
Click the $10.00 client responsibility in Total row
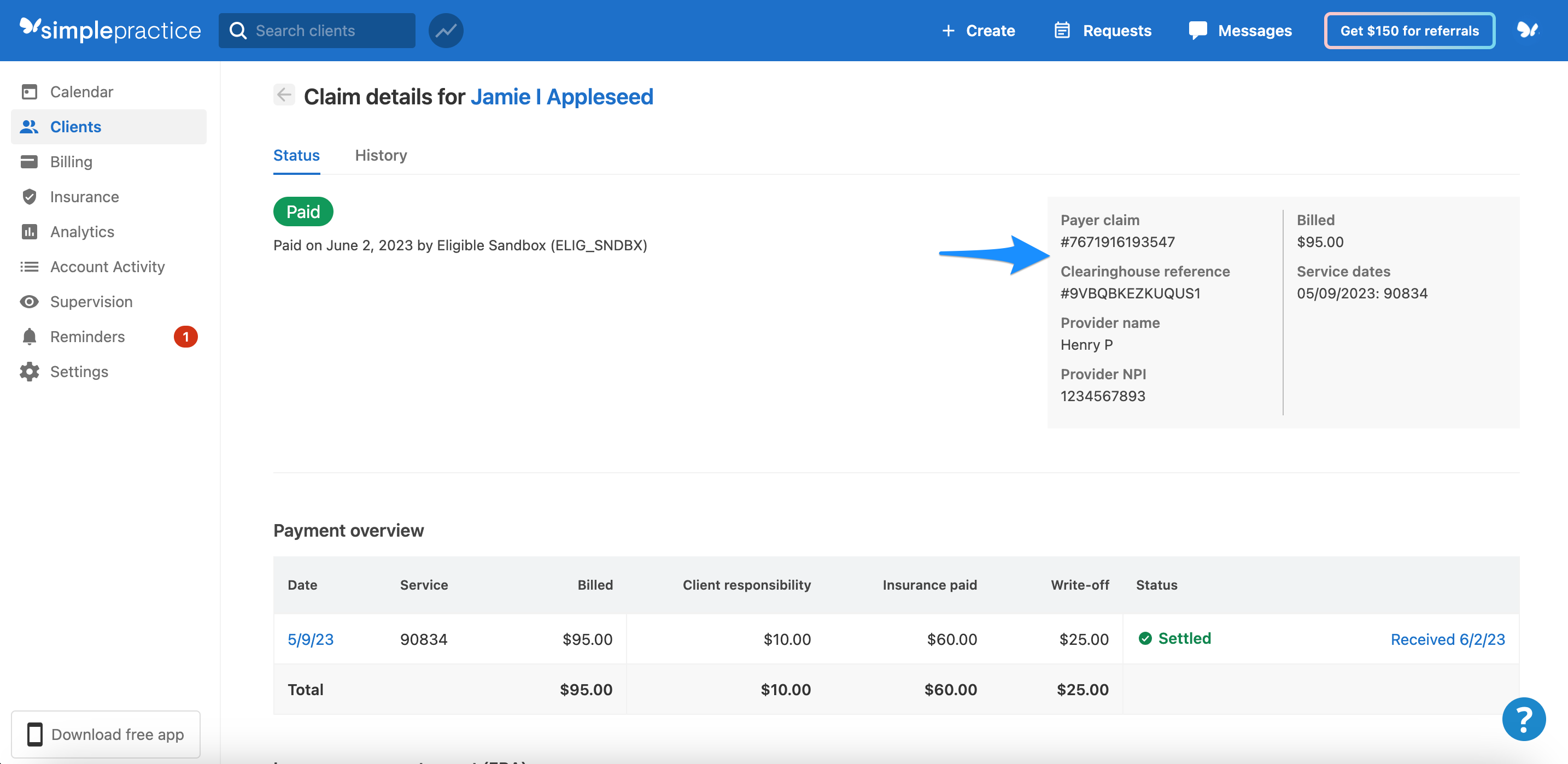coord(785,689)
